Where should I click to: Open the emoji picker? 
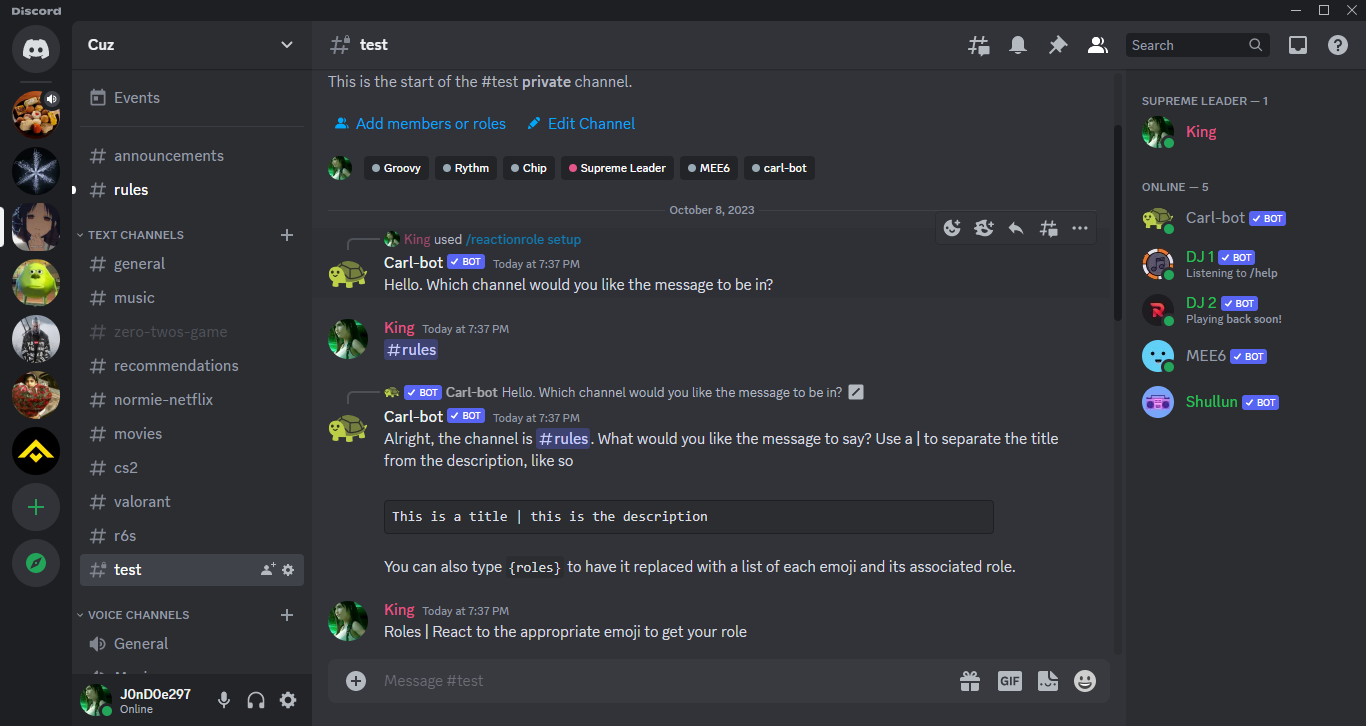click(x=1085, y=681)
